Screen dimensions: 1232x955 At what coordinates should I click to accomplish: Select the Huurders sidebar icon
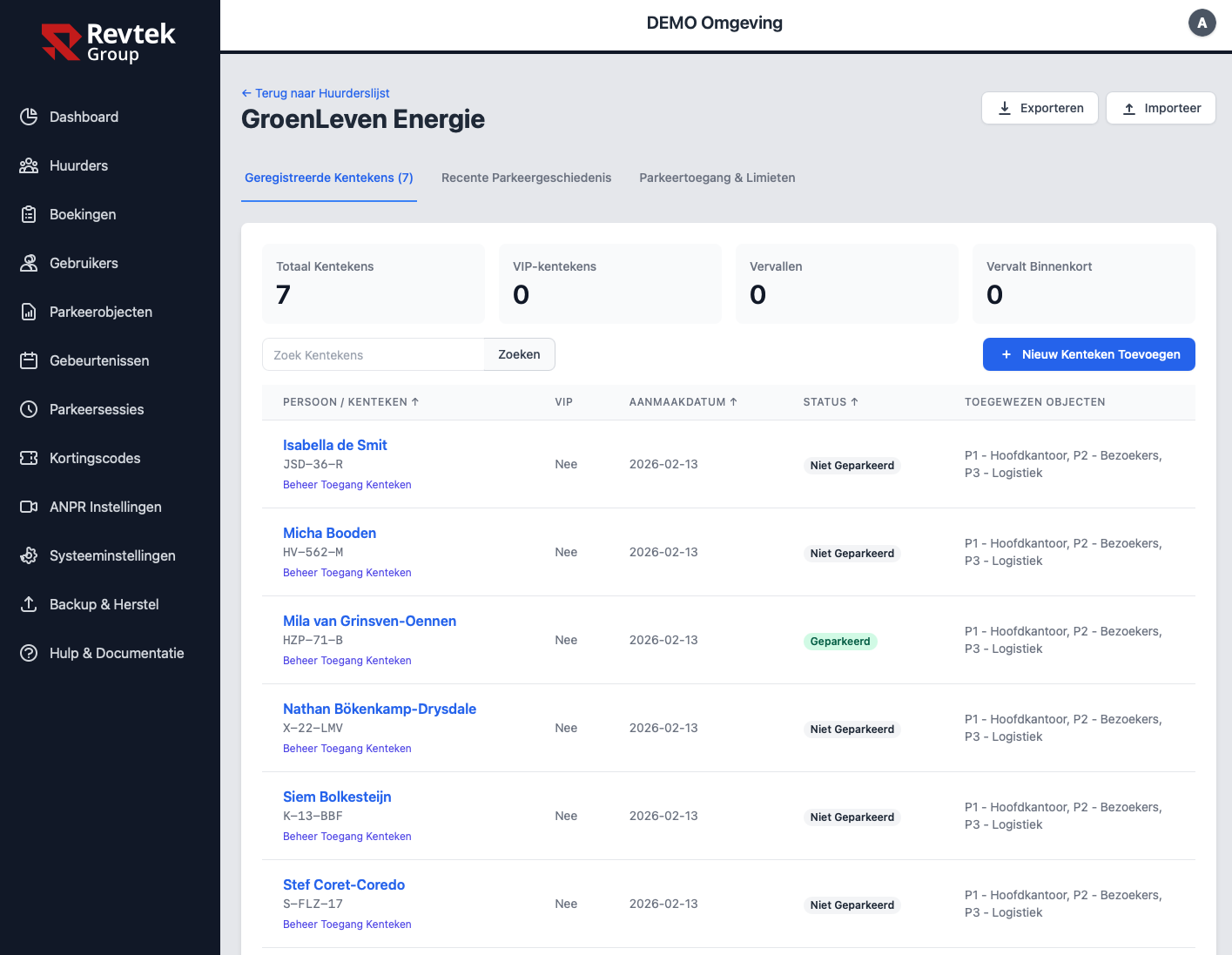(29, 165)
